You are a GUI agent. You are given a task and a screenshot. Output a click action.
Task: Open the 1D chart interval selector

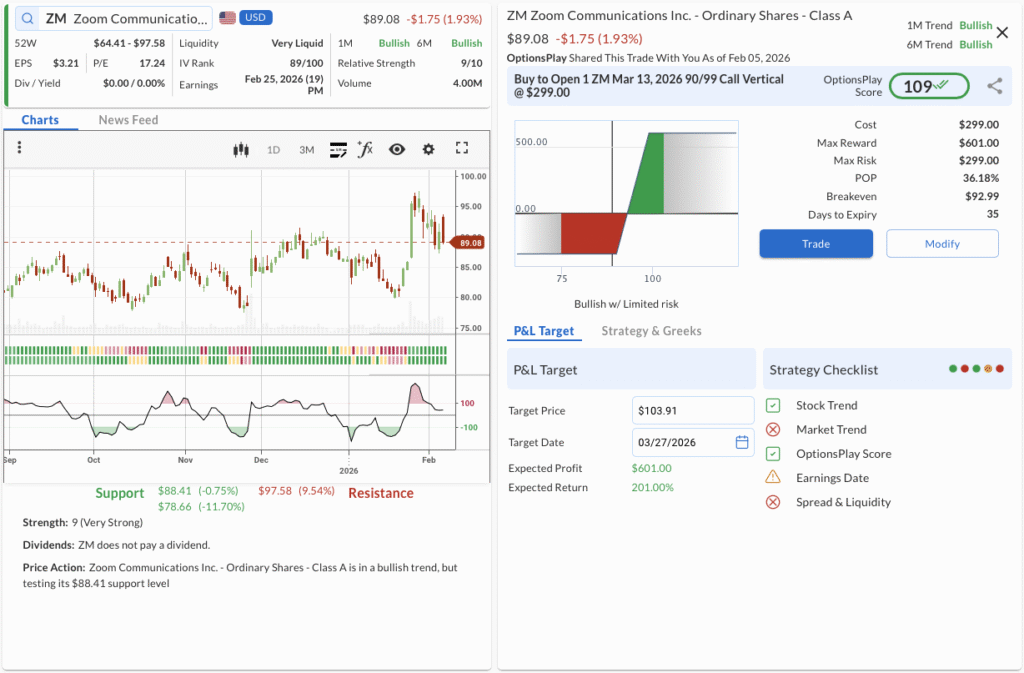coord(273,150)
